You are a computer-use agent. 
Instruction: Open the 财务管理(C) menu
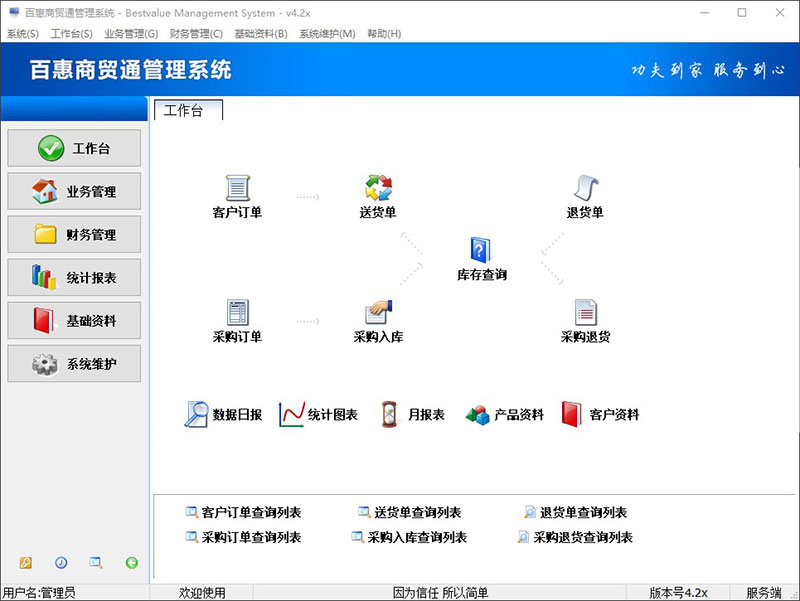coord(196,34)
